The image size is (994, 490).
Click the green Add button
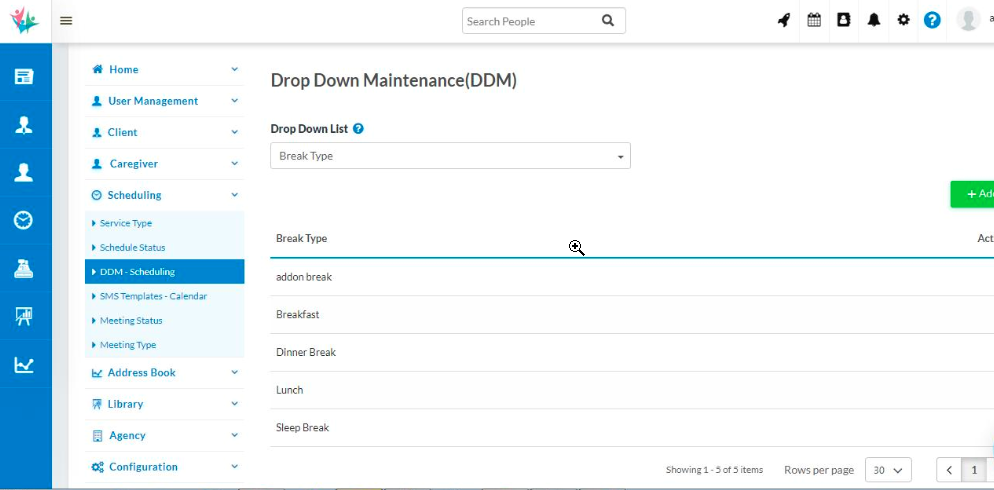click(972, 194)
